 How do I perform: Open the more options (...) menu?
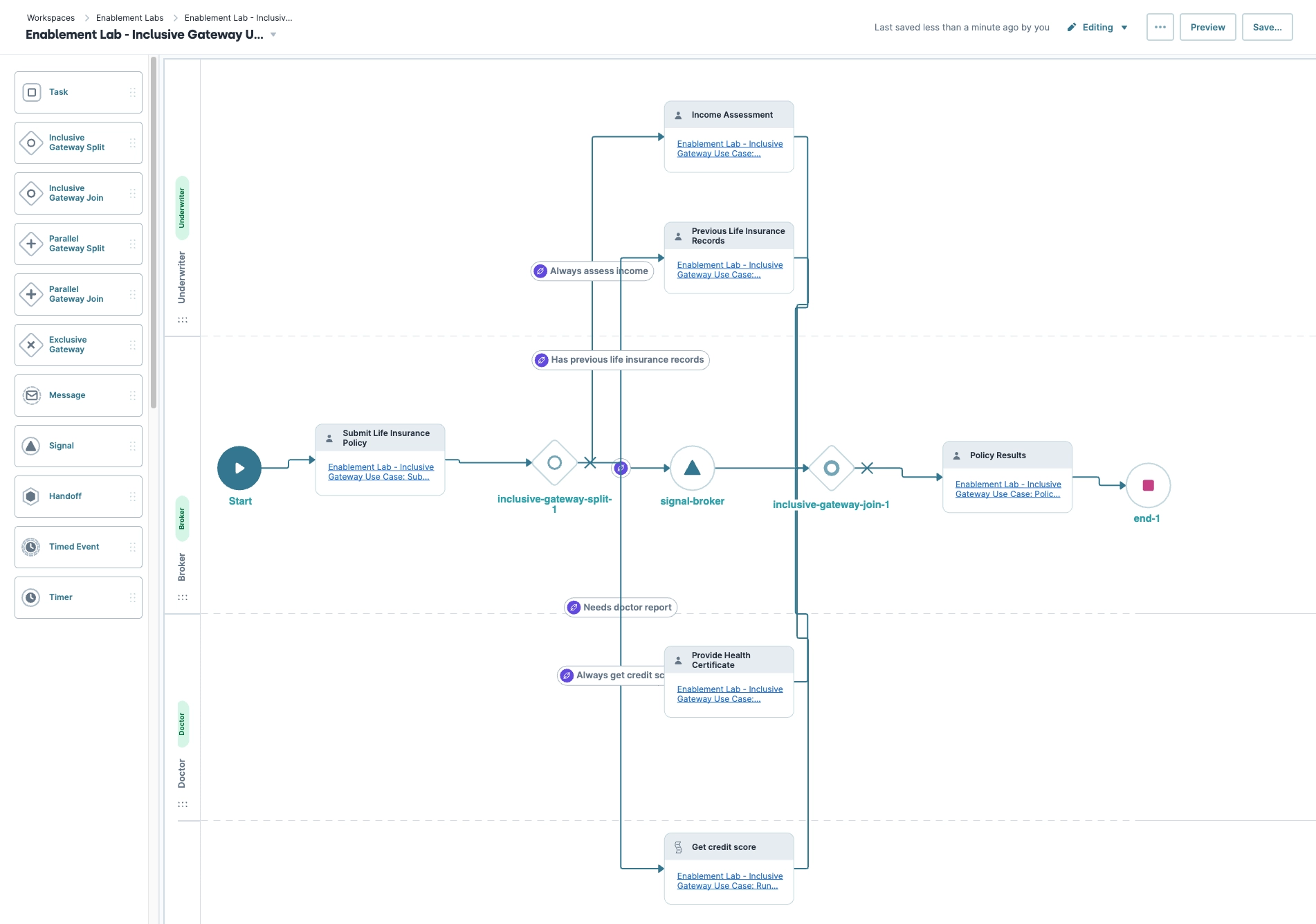pyautogui.click(x=1160, y=27)
